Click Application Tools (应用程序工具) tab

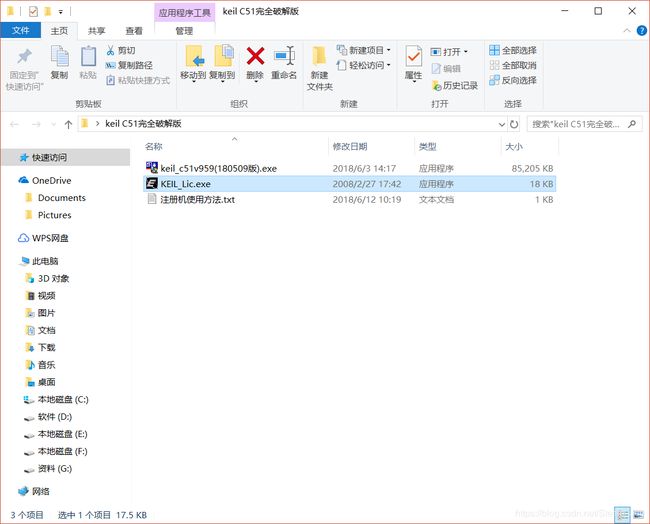coord(184,12)
